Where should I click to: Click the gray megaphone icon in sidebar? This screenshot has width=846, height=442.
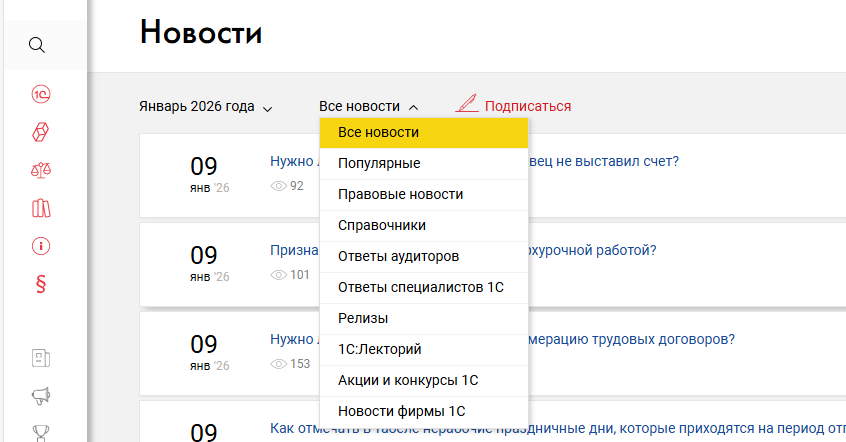[x=42, y=397]
